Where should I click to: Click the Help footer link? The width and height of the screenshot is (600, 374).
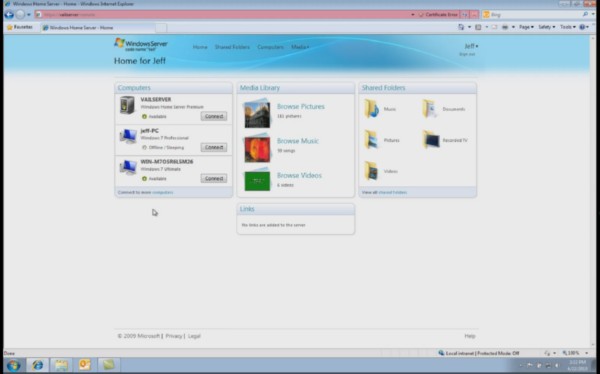[x=470, y=336]
